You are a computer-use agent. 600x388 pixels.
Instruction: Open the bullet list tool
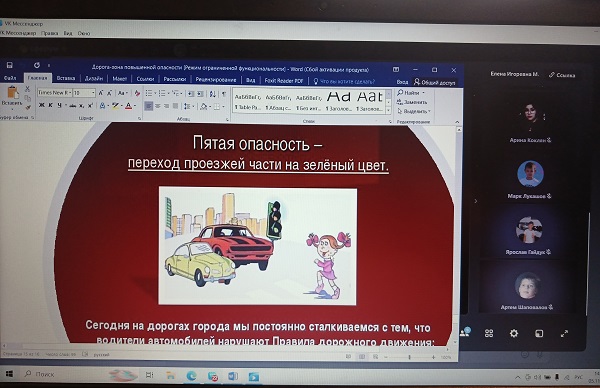[x=149, y=93]
